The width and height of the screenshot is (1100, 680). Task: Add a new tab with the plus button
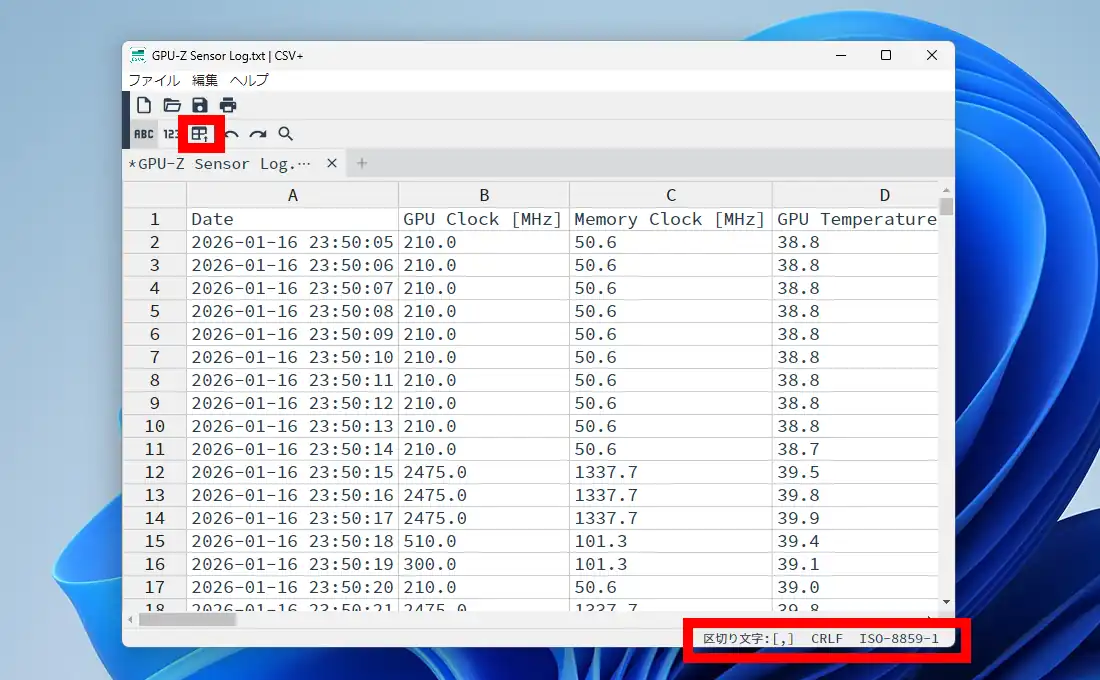pyautogui.click(x=362, y=163)
